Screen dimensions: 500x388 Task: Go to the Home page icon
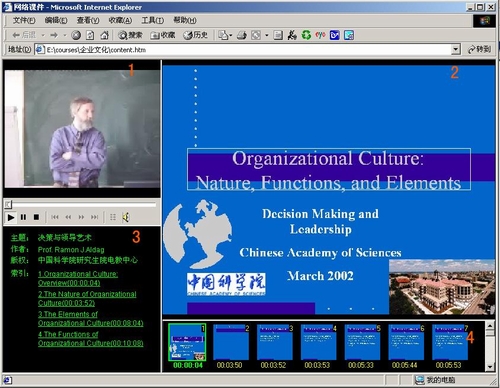pyautogui.click(x=104, y=35)
